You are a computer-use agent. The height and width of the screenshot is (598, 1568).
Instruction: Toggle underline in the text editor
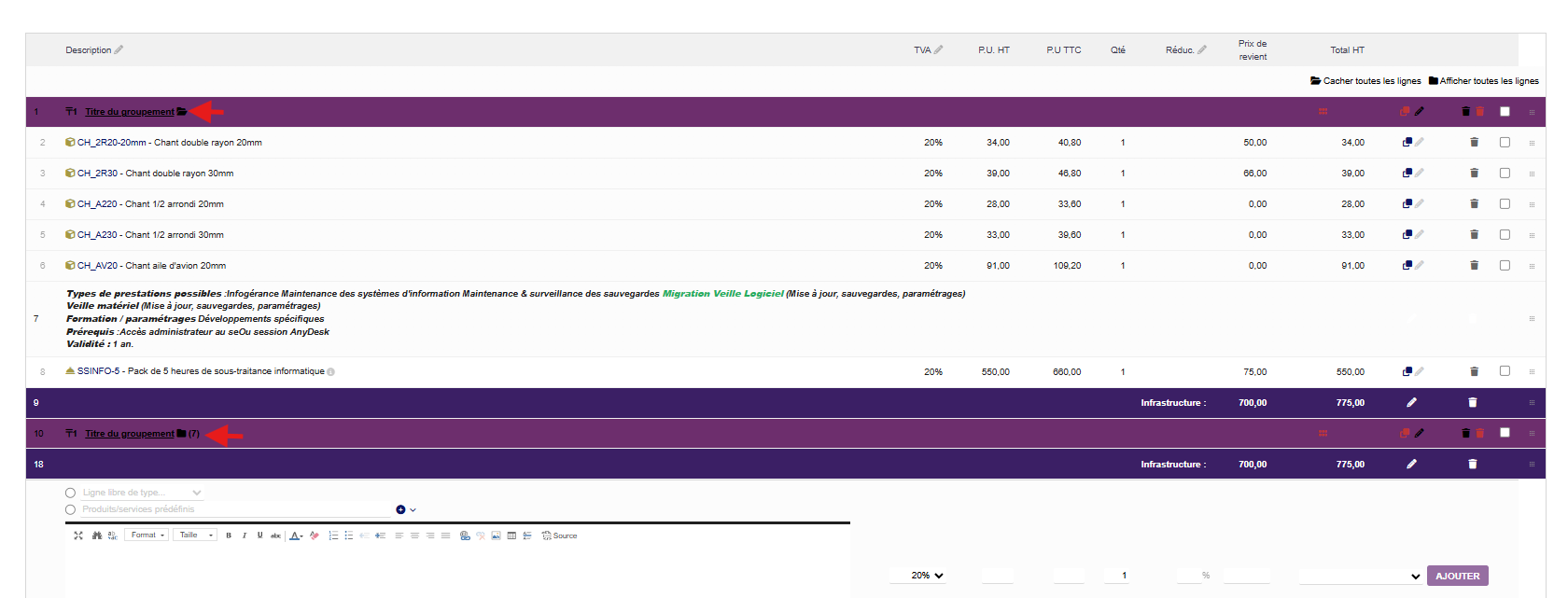click(259, 535)
